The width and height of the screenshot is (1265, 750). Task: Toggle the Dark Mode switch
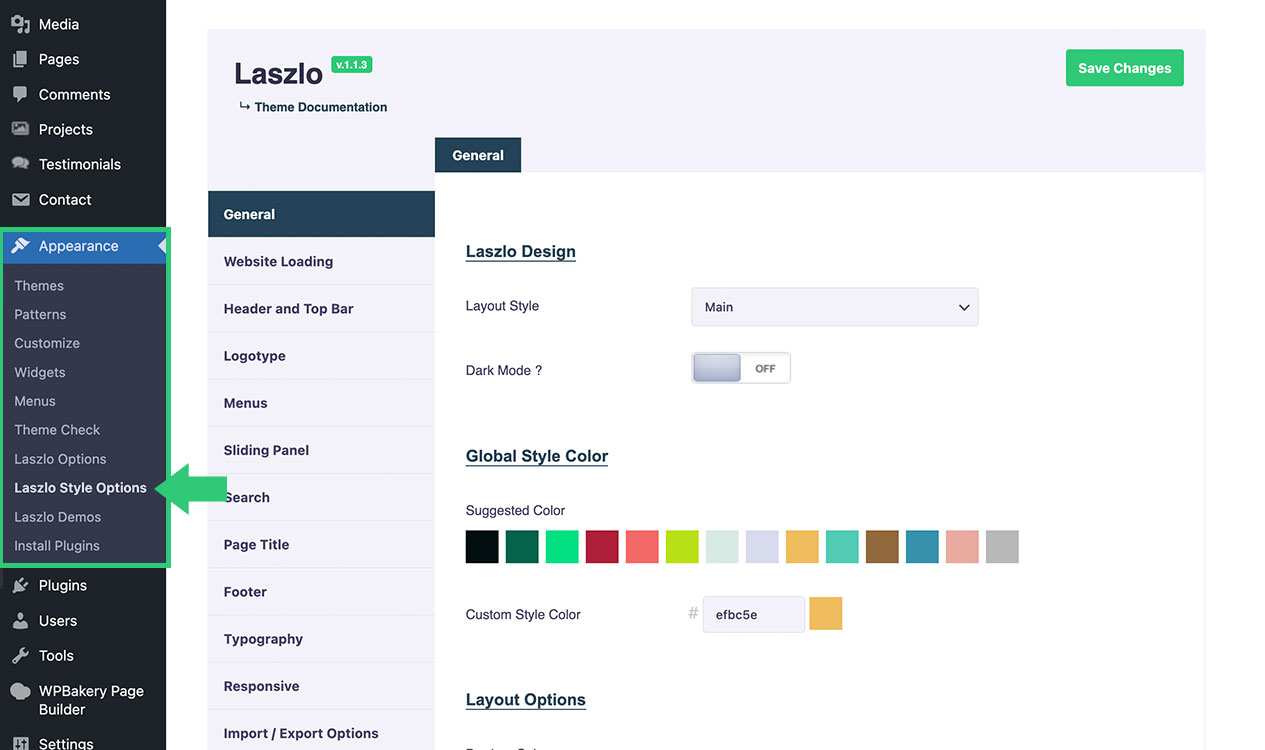coord(740,368)
